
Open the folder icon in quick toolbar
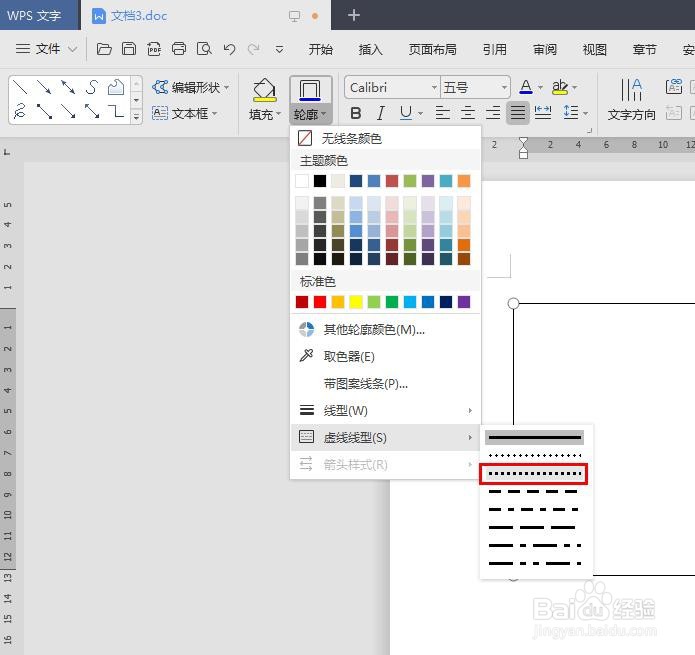click(x=104, y=49)
